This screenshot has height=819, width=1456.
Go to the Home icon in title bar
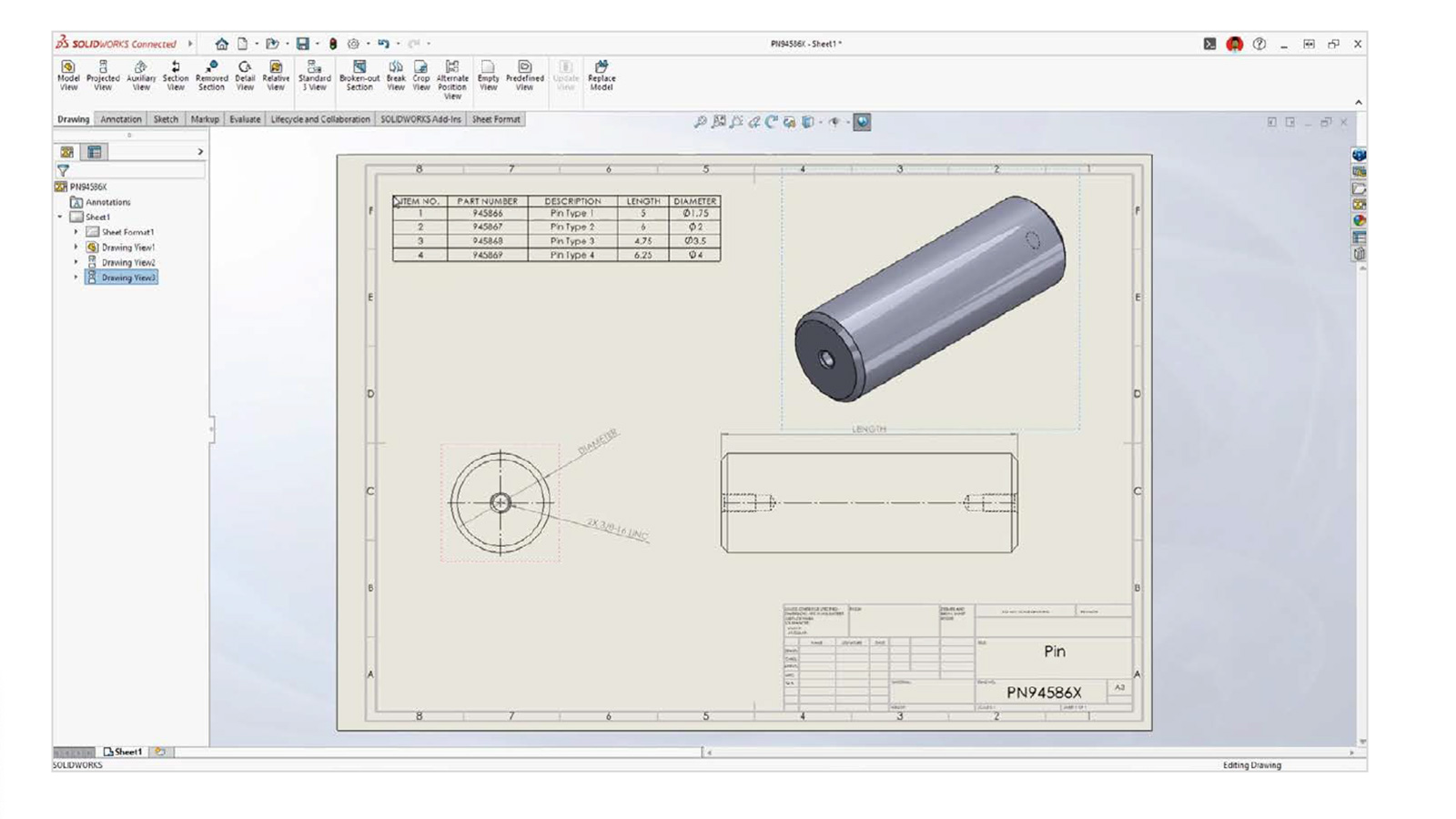[x=221, y=44]
